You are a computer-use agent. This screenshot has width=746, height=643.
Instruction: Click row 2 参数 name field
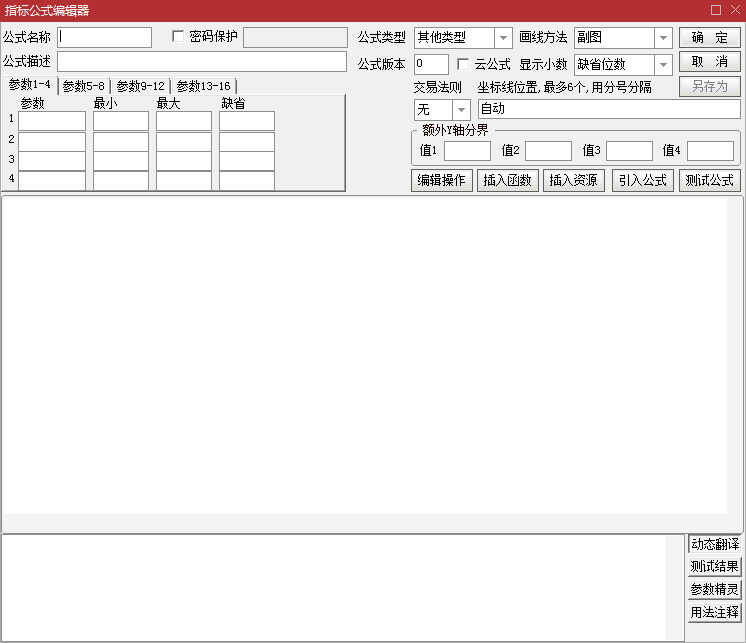[52, 141]
